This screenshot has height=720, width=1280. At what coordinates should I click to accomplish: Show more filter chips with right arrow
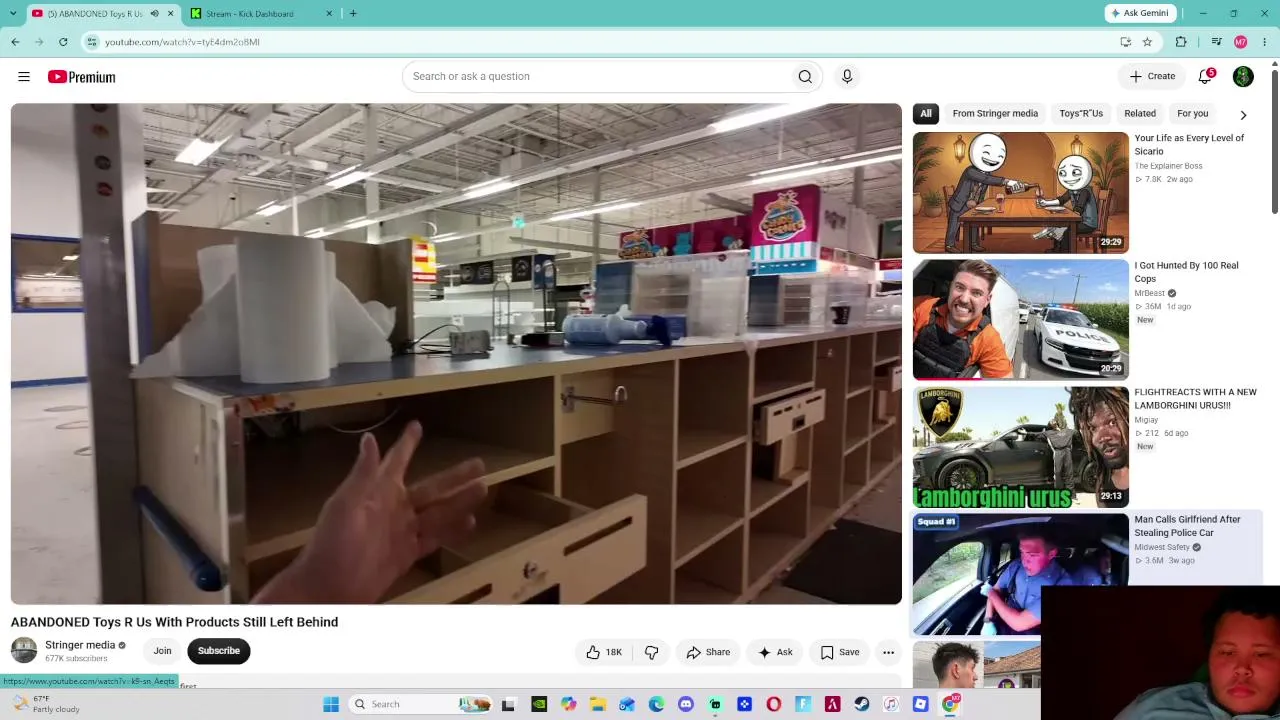tap(1243, 114)
